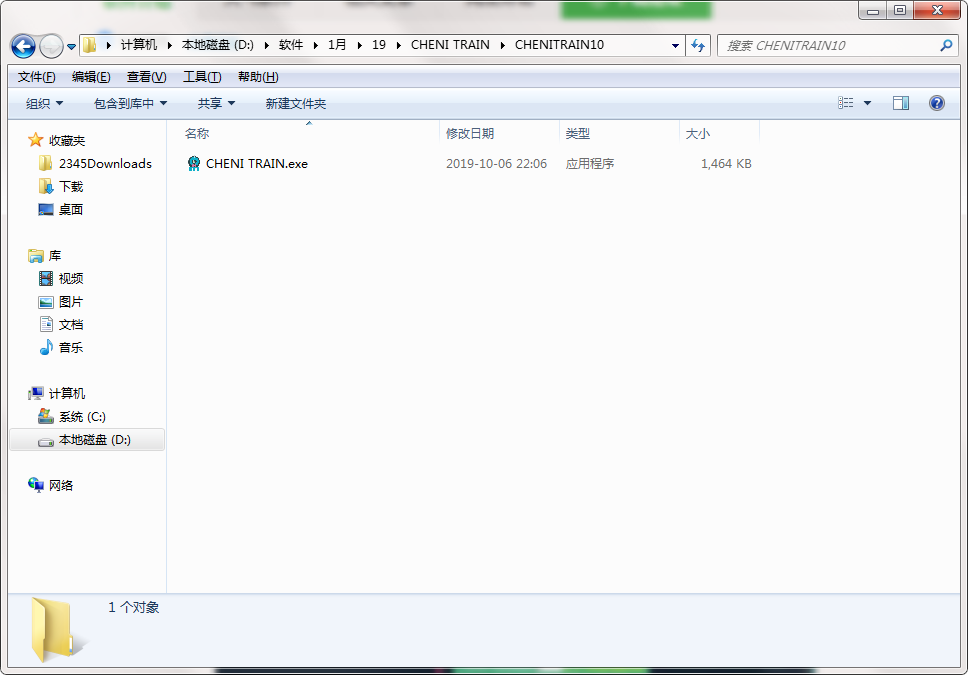Open the 下载 folder in sidebar
The image size is (968, 675).
click(71, 187)
